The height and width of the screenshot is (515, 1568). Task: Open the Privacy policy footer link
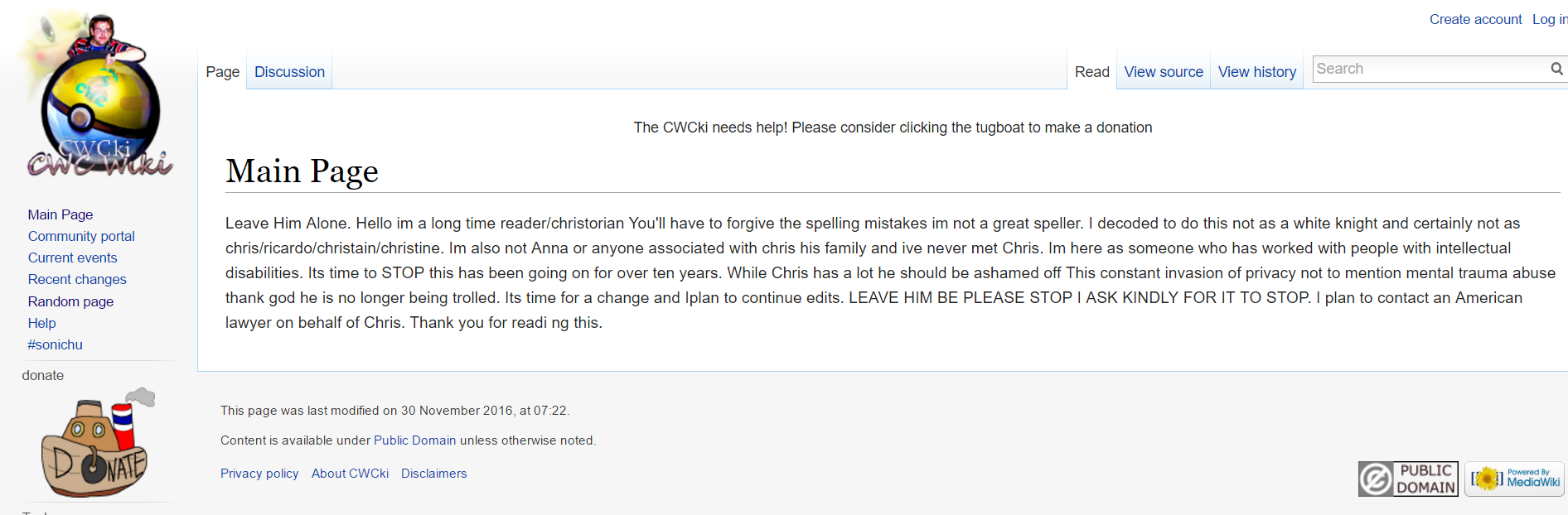point(259,474)
